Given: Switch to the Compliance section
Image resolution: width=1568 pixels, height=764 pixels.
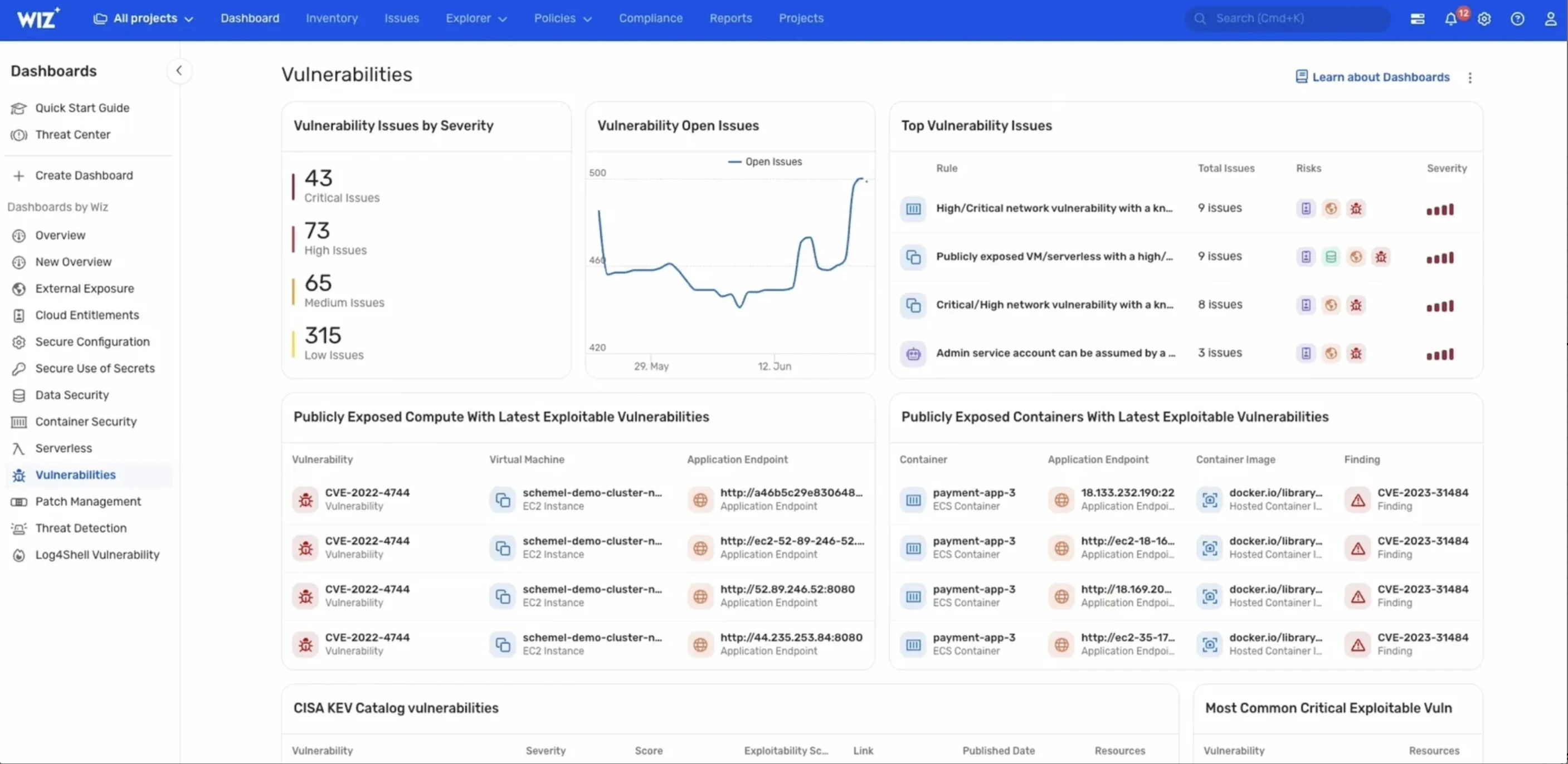Looking at the screenshot, I should pos(650,18).
